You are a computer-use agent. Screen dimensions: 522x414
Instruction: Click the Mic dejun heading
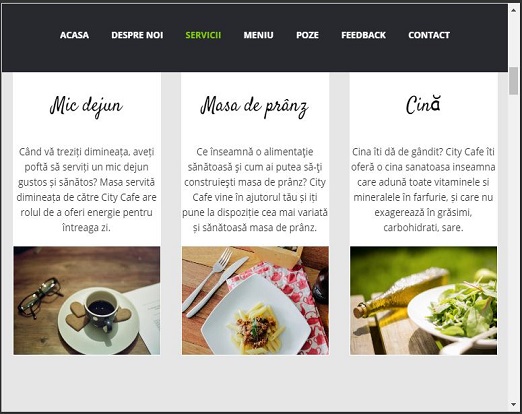point(86,106)
